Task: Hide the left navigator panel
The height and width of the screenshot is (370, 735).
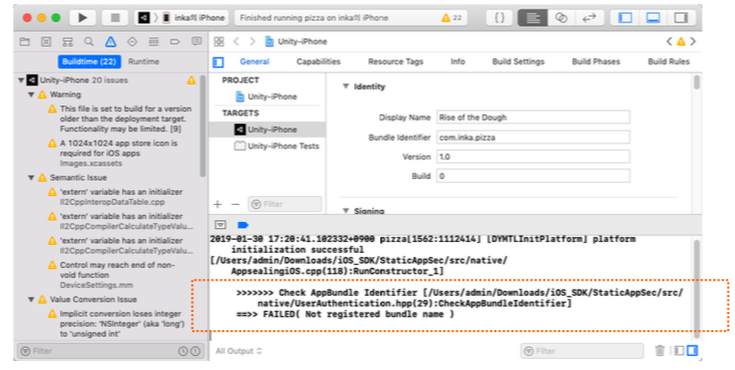Action: coord(625,18)
